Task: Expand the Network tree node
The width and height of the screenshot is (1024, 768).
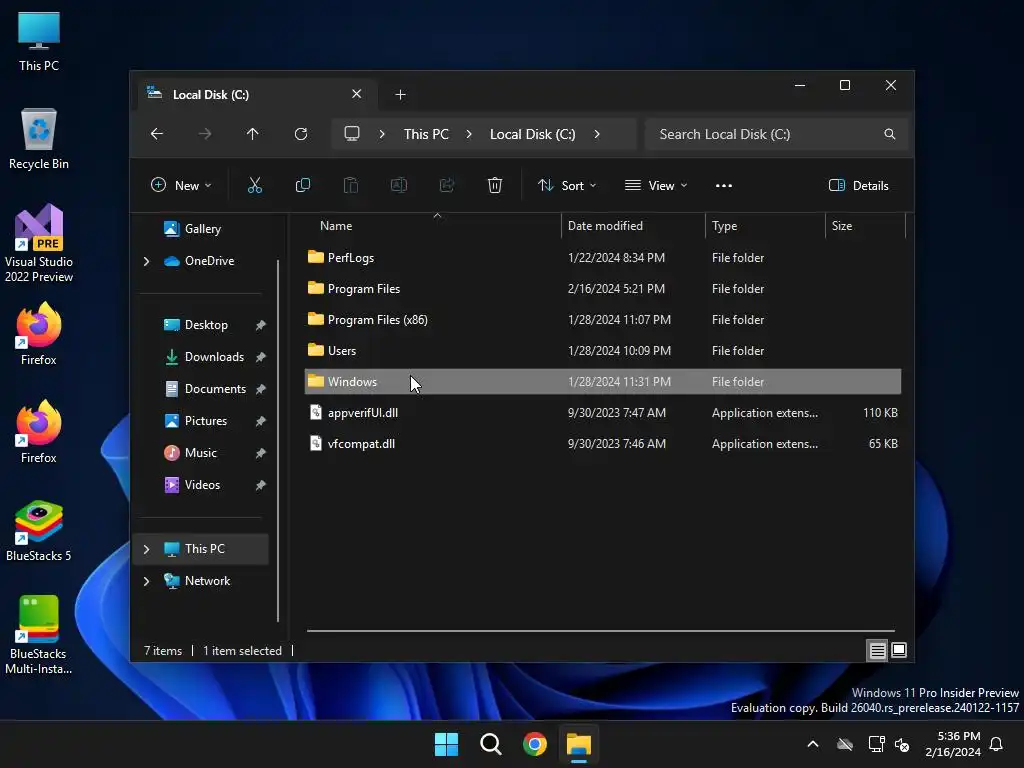Action: coord(146,581)
